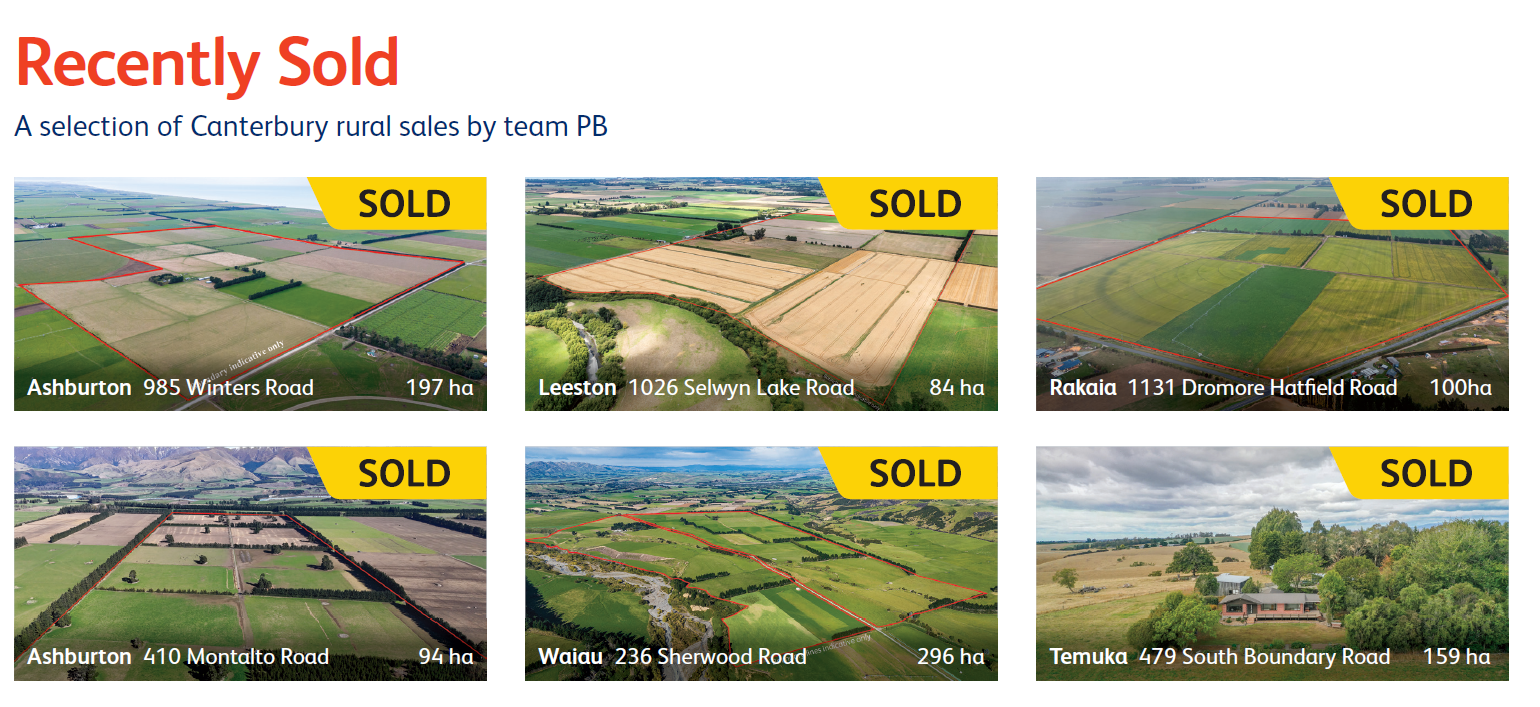Click SOLD badge on Winters Road listing
The height and width of the screenshot is (707, 1540).
404,204
